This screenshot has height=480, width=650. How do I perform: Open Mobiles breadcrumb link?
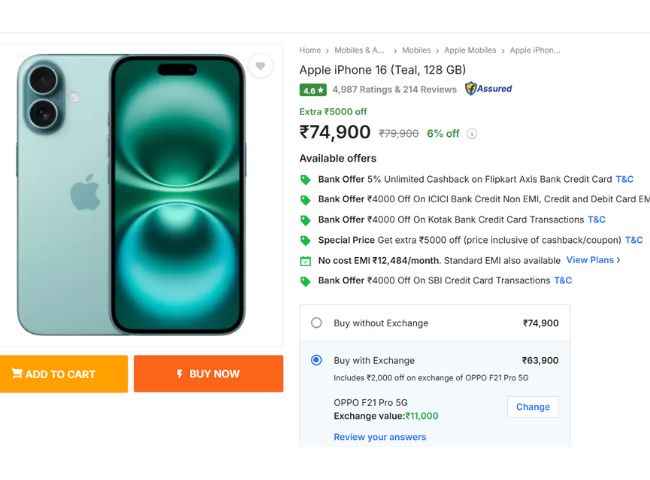click(x=416, y=50)
